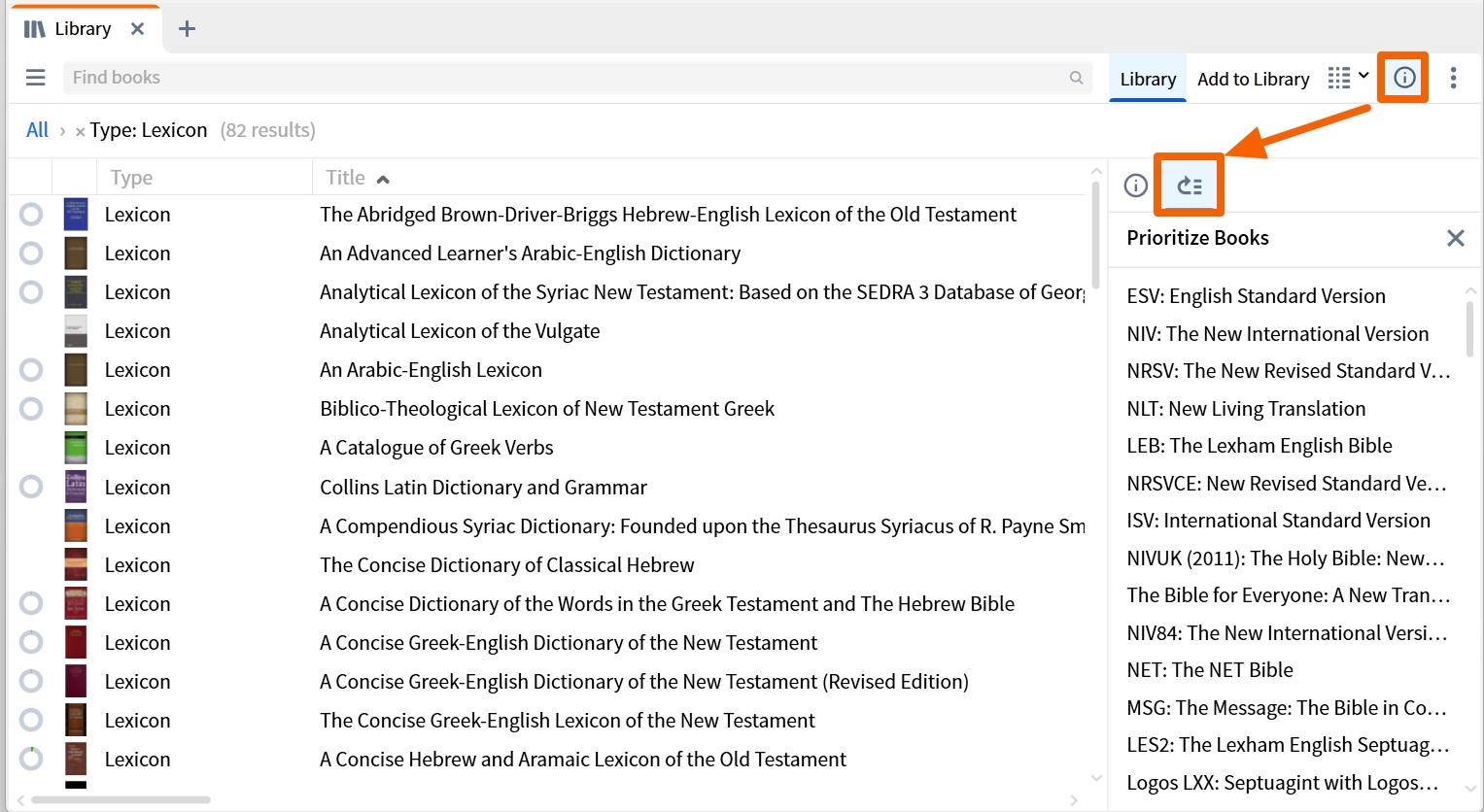Go back to All resources
This screenshot has height=812, width=1484.
(37, 130)
